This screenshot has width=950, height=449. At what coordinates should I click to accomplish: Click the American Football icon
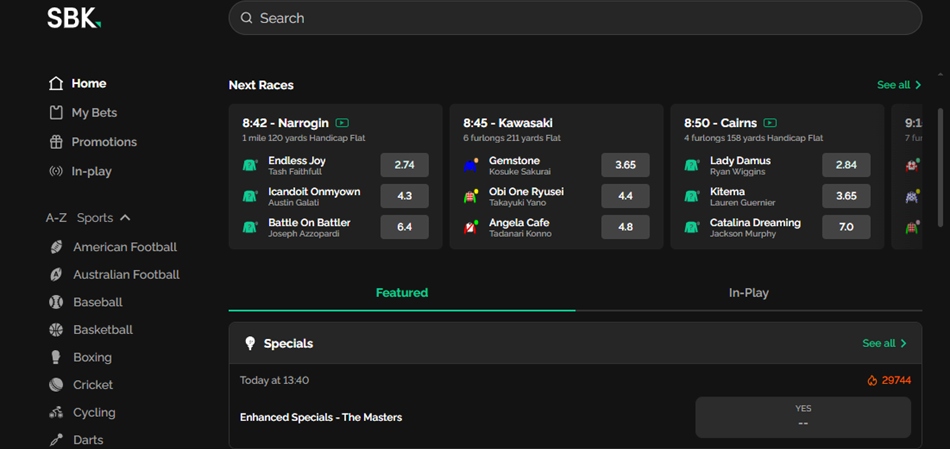click(56, 247)
